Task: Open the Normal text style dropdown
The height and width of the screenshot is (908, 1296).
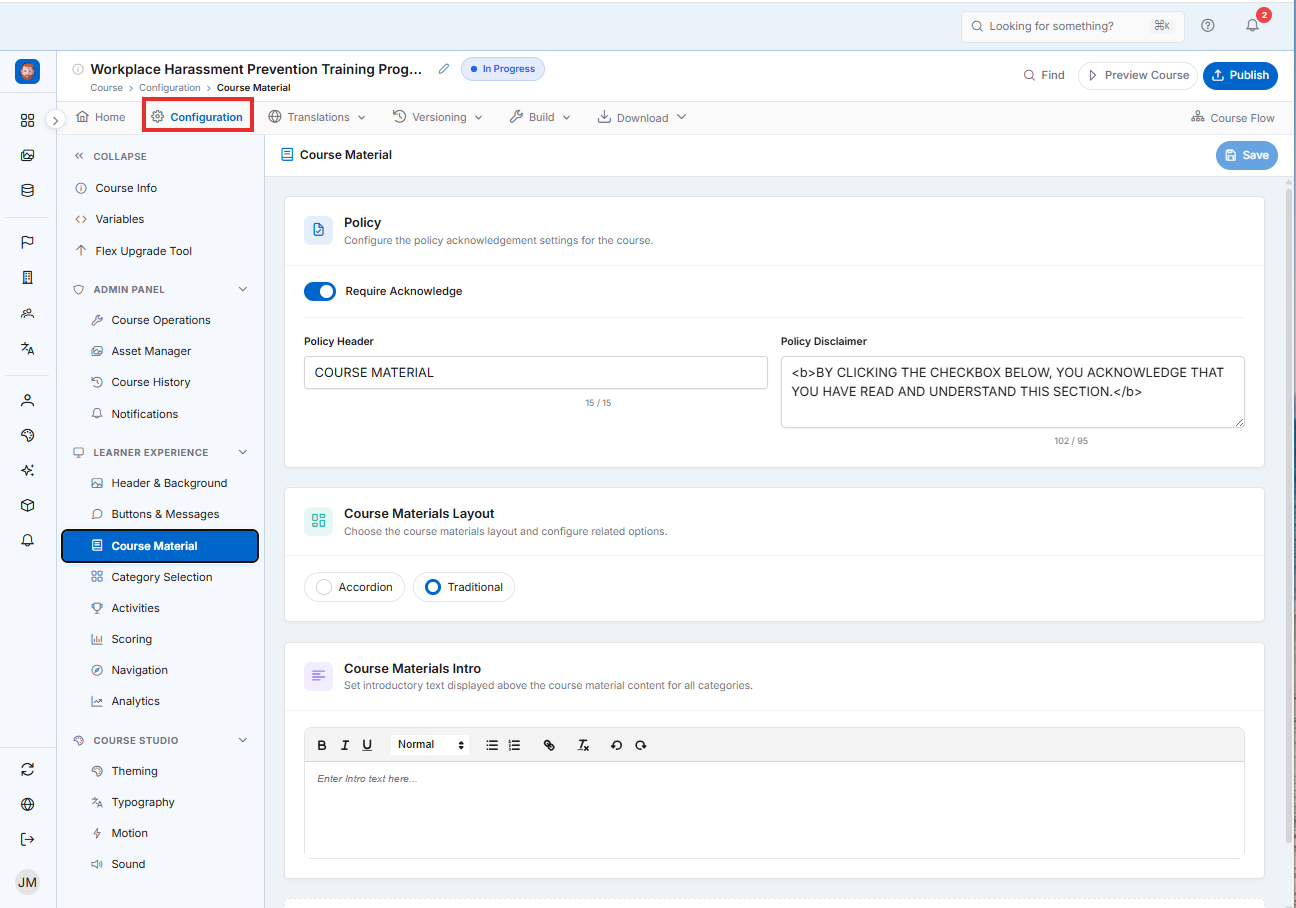Action: click(430, 745)
